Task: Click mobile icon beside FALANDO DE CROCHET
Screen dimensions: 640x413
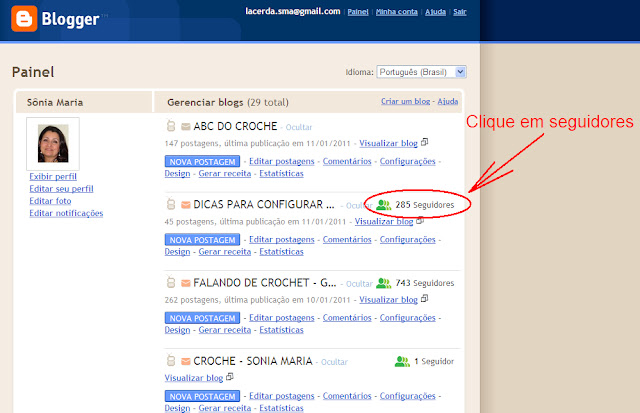Action: [171, 282]
